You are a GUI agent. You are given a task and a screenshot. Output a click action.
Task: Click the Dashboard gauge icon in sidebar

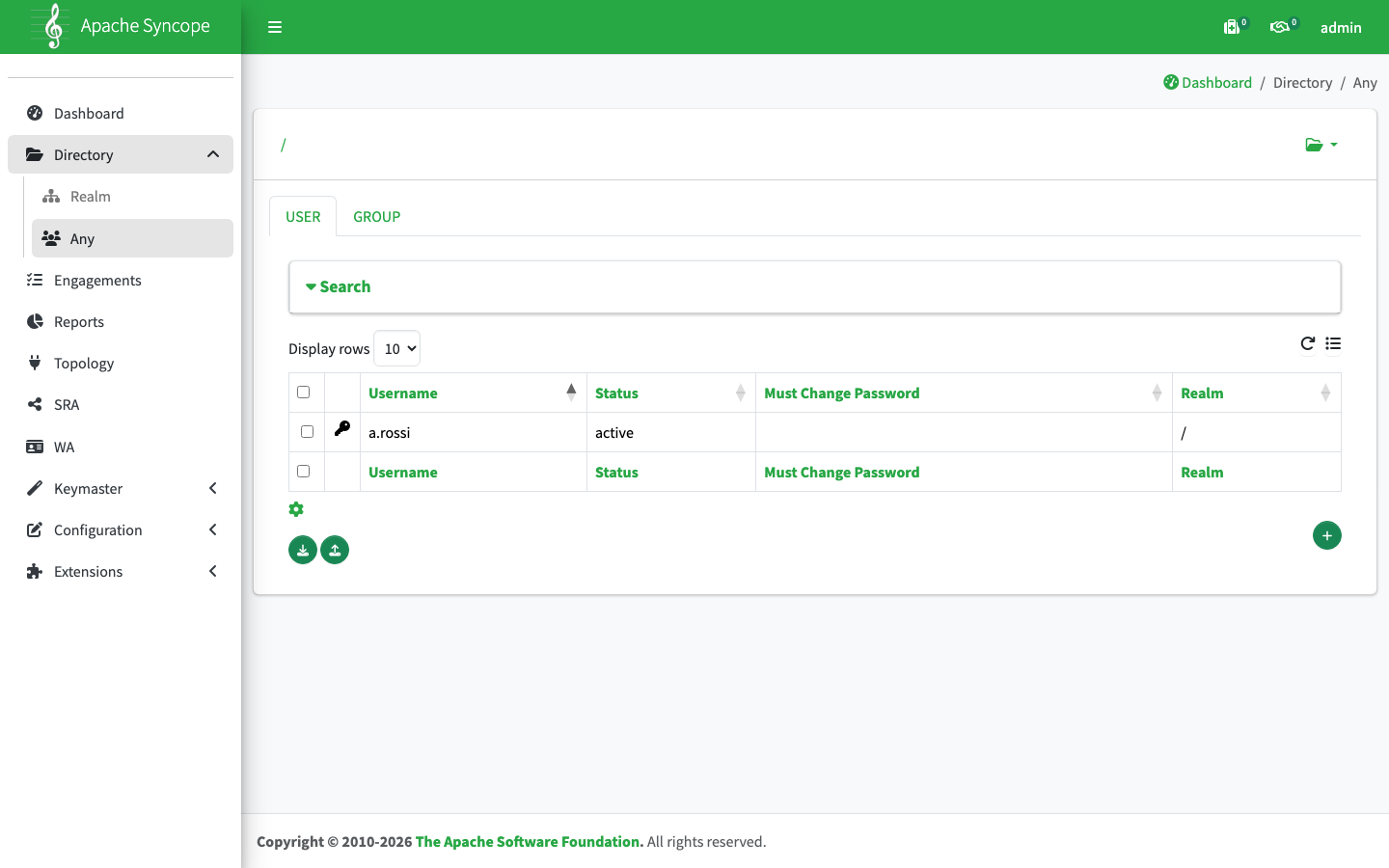[35, 113]
